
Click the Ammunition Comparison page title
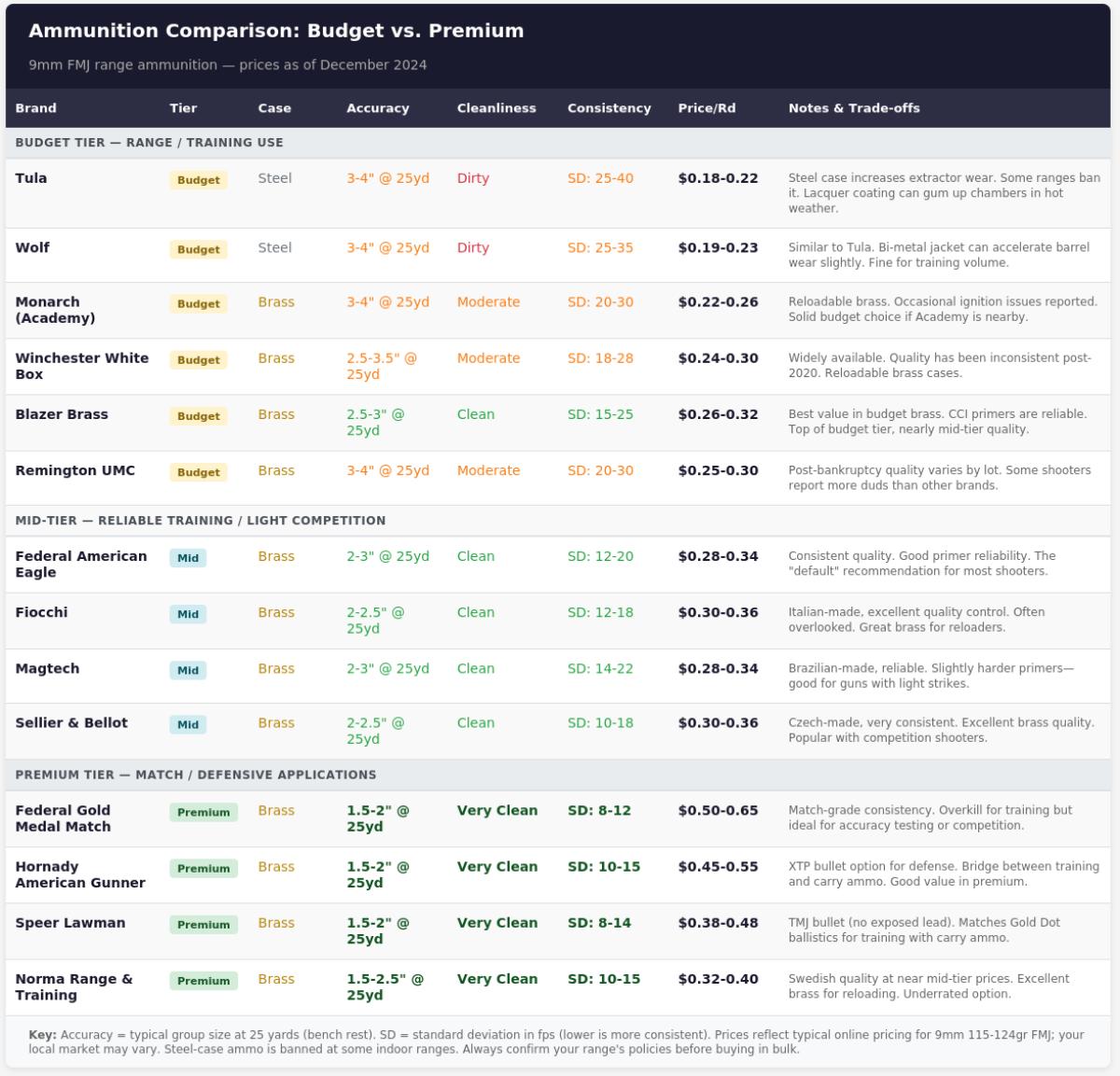click(x=276, y=31)
